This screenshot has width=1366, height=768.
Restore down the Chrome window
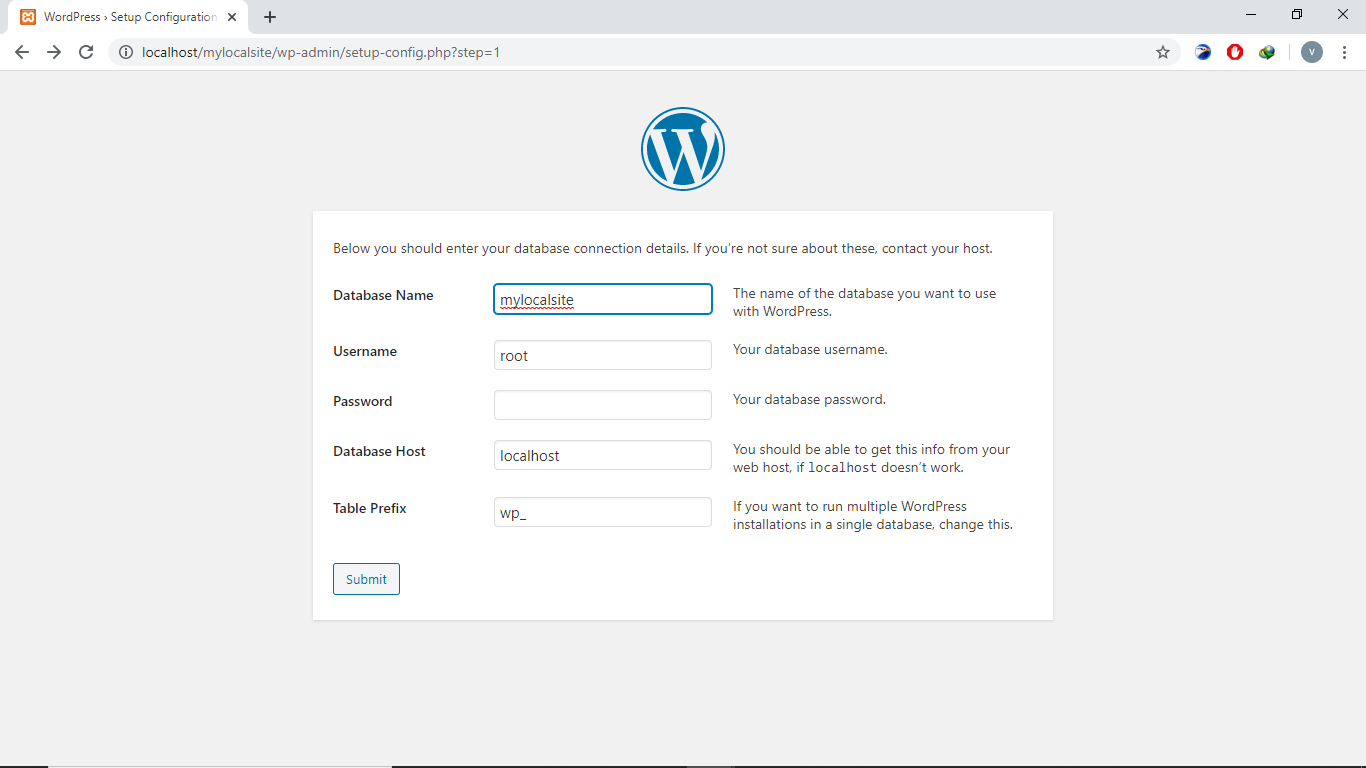coord(1297,14)
